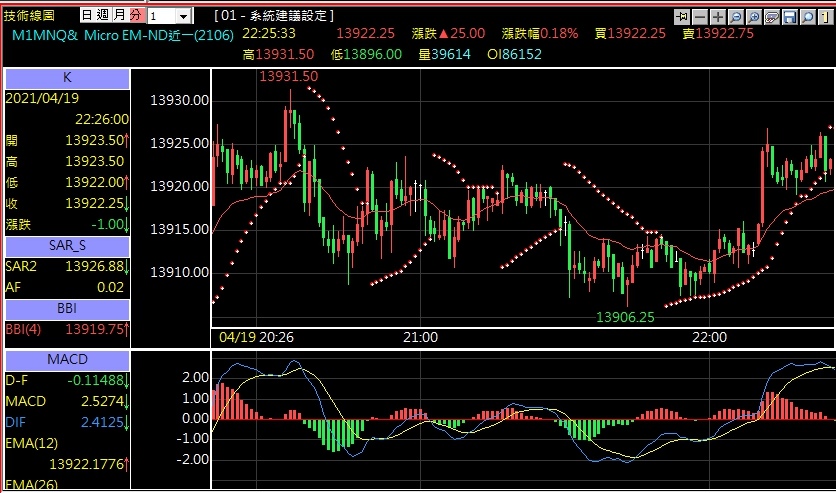Click BBI(4) value 13919.75
This screenshot has width=836, height=493.
click(x=94, y=329)
